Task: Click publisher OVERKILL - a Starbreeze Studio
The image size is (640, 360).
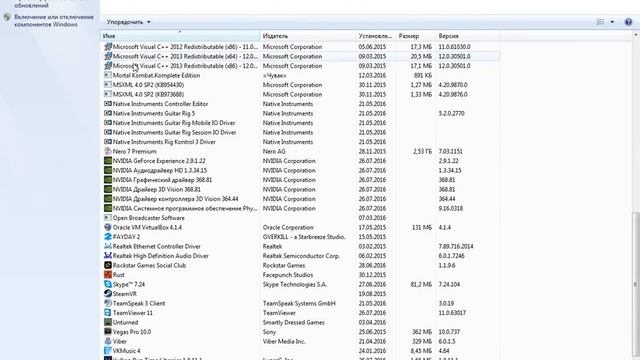Action: click(304, 237)
